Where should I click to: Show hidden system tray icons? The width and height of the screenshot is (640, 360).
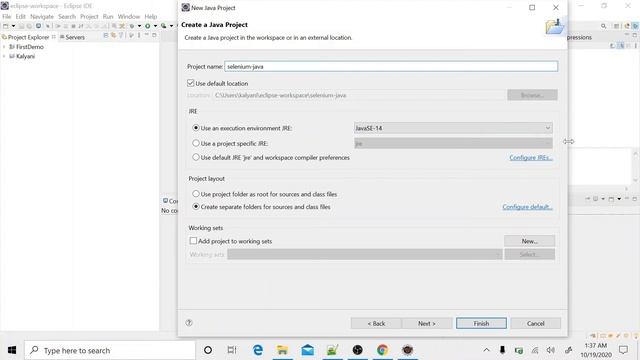(487, 350)
